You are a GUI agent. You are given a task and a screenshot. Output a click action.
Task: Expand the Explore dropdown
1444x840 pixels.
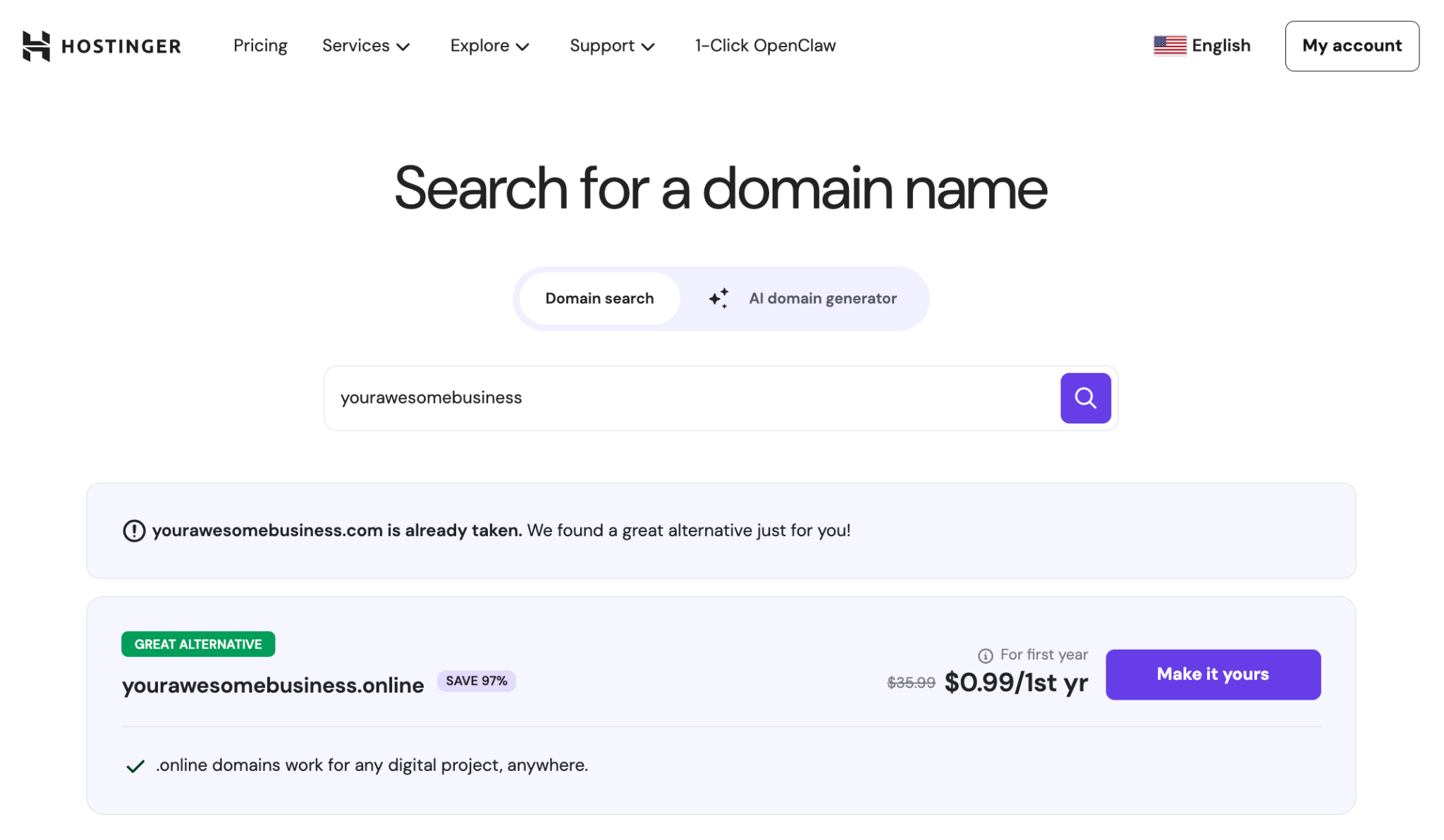(x=489, y=45)
